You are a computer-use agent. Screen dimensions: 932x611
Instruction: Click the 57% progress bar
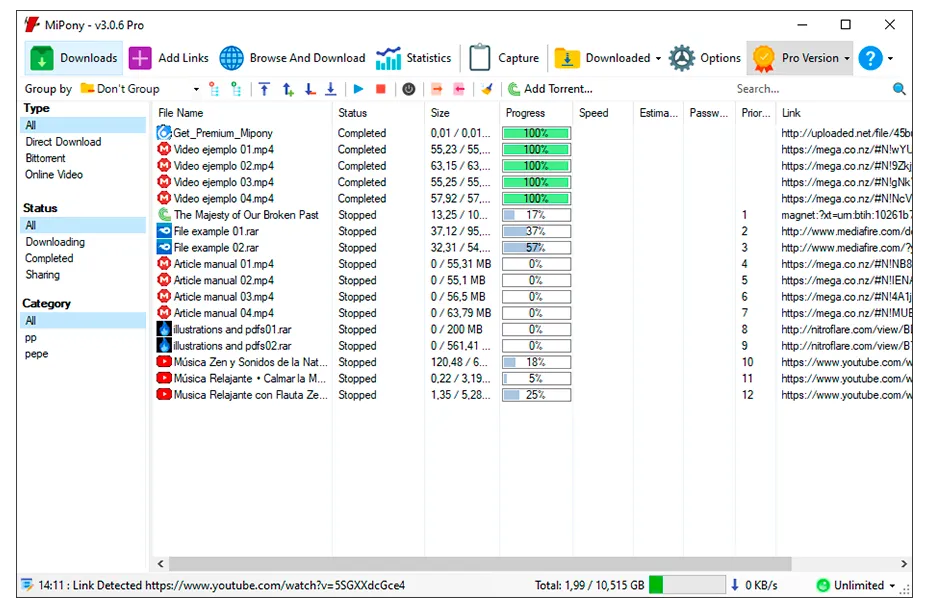[x=536, y=248]
